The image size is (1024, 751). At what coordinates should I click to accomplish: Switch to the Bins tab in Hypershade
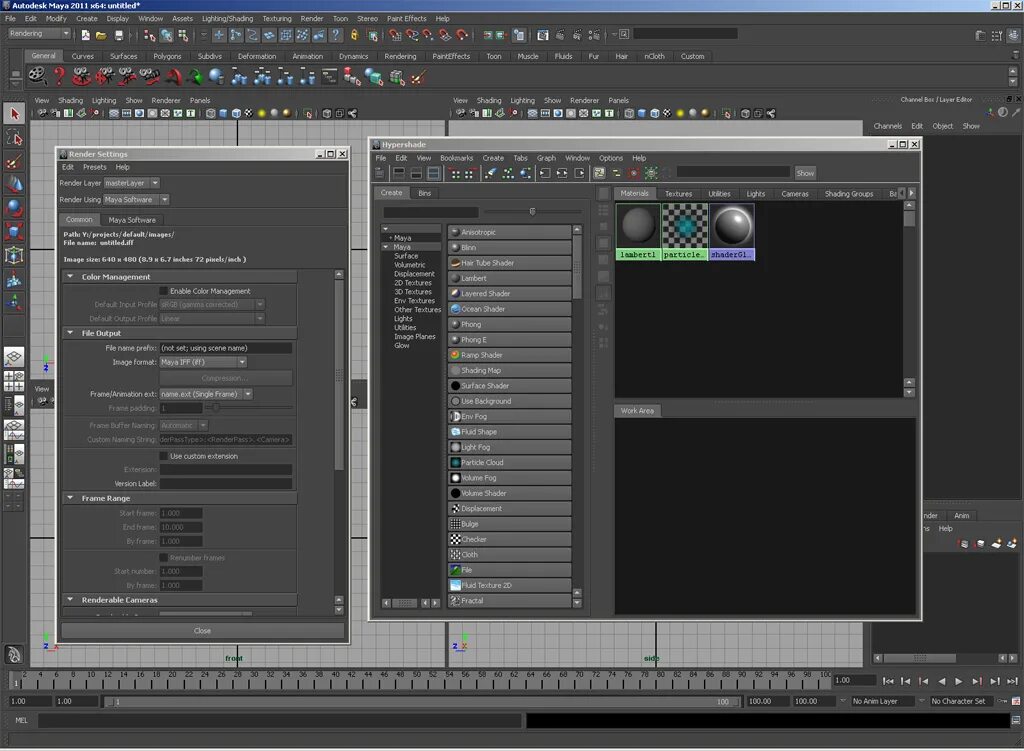click(425, 193)
